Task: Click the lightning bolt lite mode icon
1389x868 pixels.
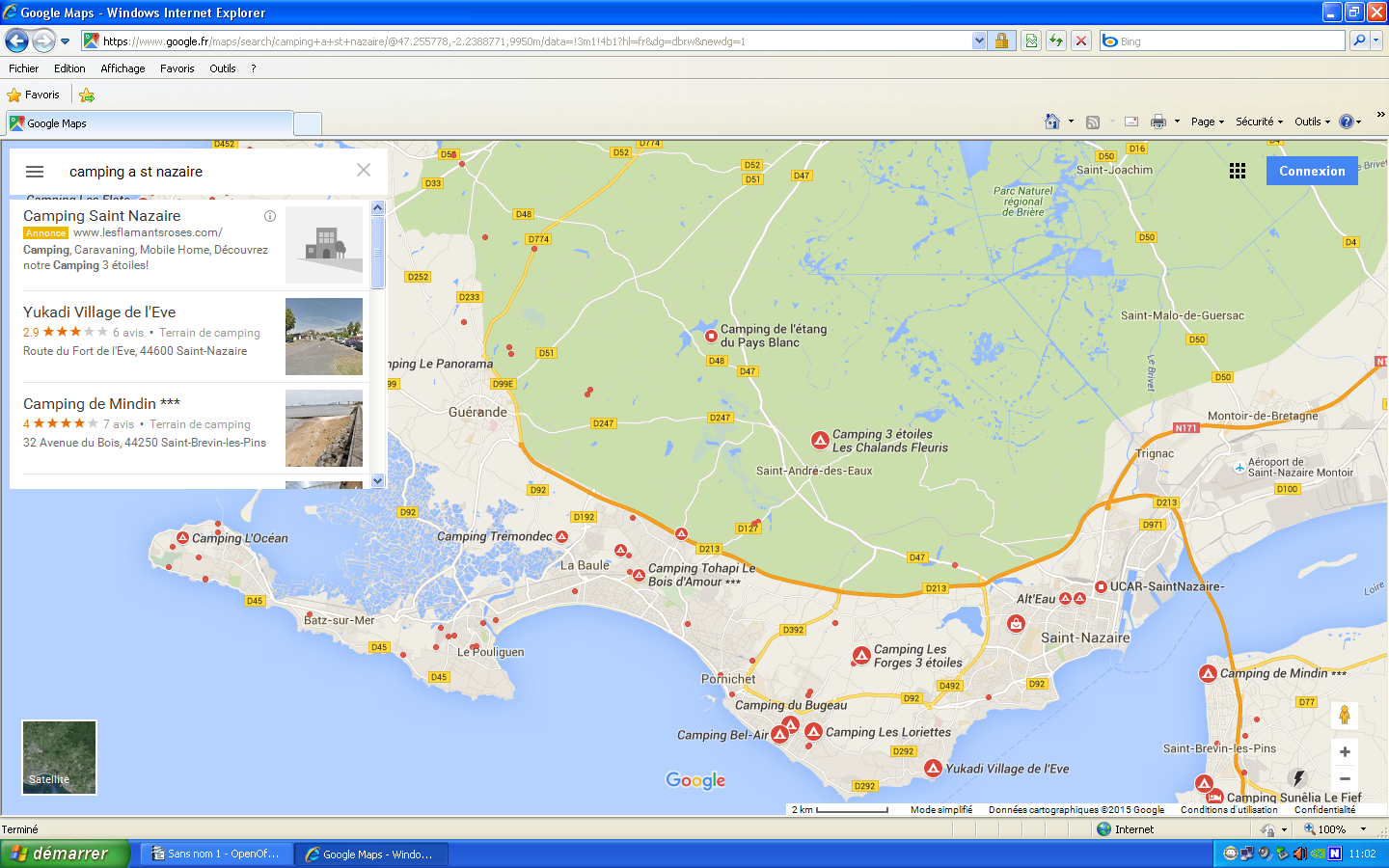Action: [x=1298, y=777]
